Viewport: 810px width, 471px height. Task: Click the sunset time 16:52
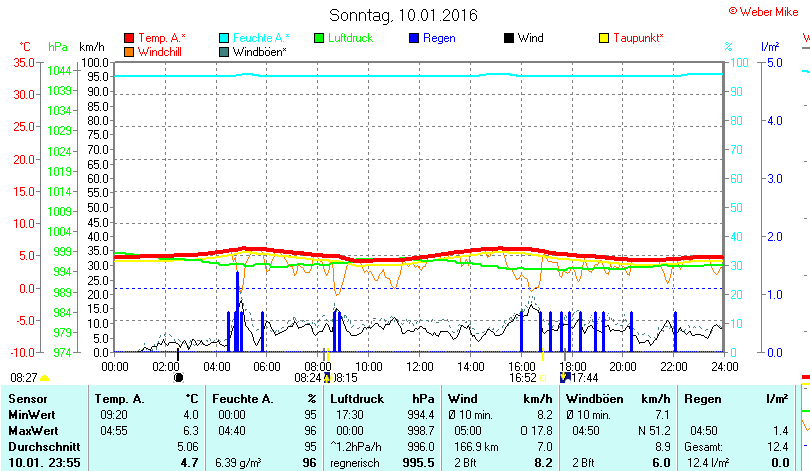pos(523,378)
